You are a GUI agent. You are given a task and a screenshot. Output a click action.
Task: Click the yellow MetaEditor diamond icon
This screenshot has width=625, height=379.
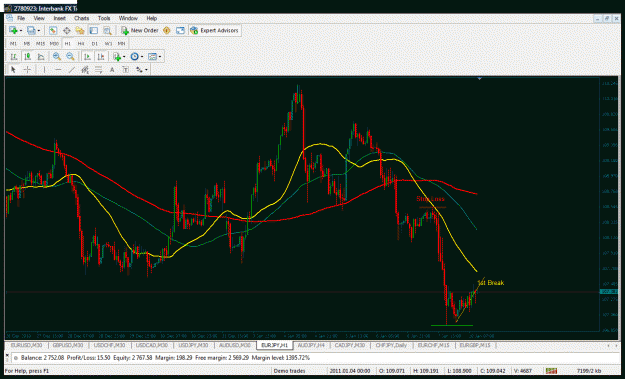167,31
